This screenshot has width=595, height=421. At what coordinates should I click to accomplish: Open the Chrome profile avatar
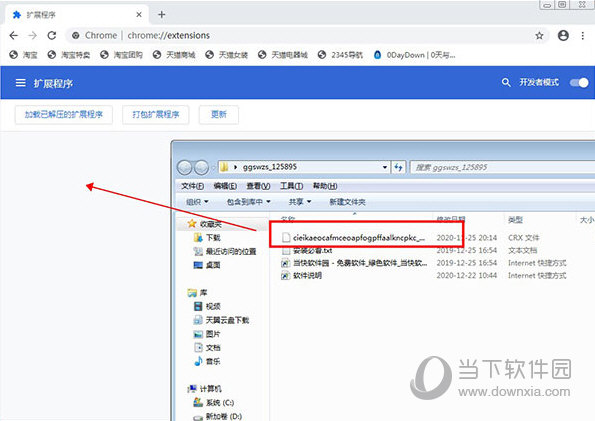(x=563, y=35)
